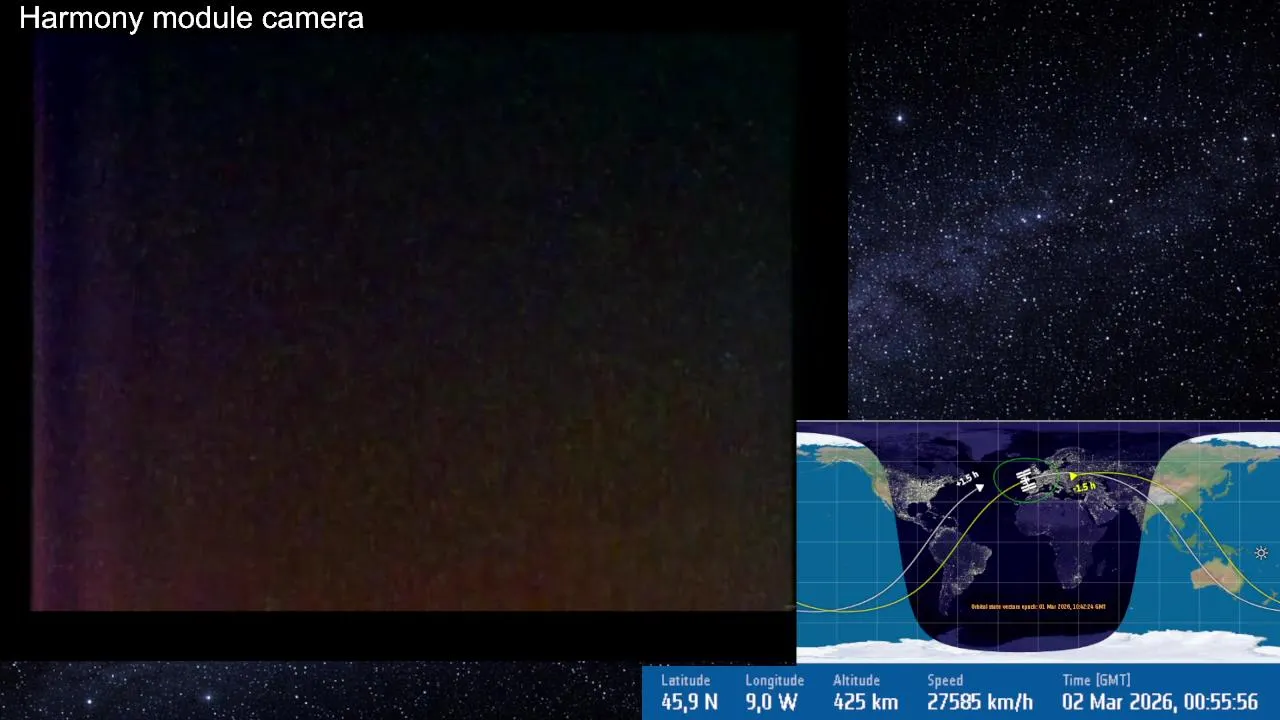
Task: Click the Altitude label
Action: click(x=856, y=680)
